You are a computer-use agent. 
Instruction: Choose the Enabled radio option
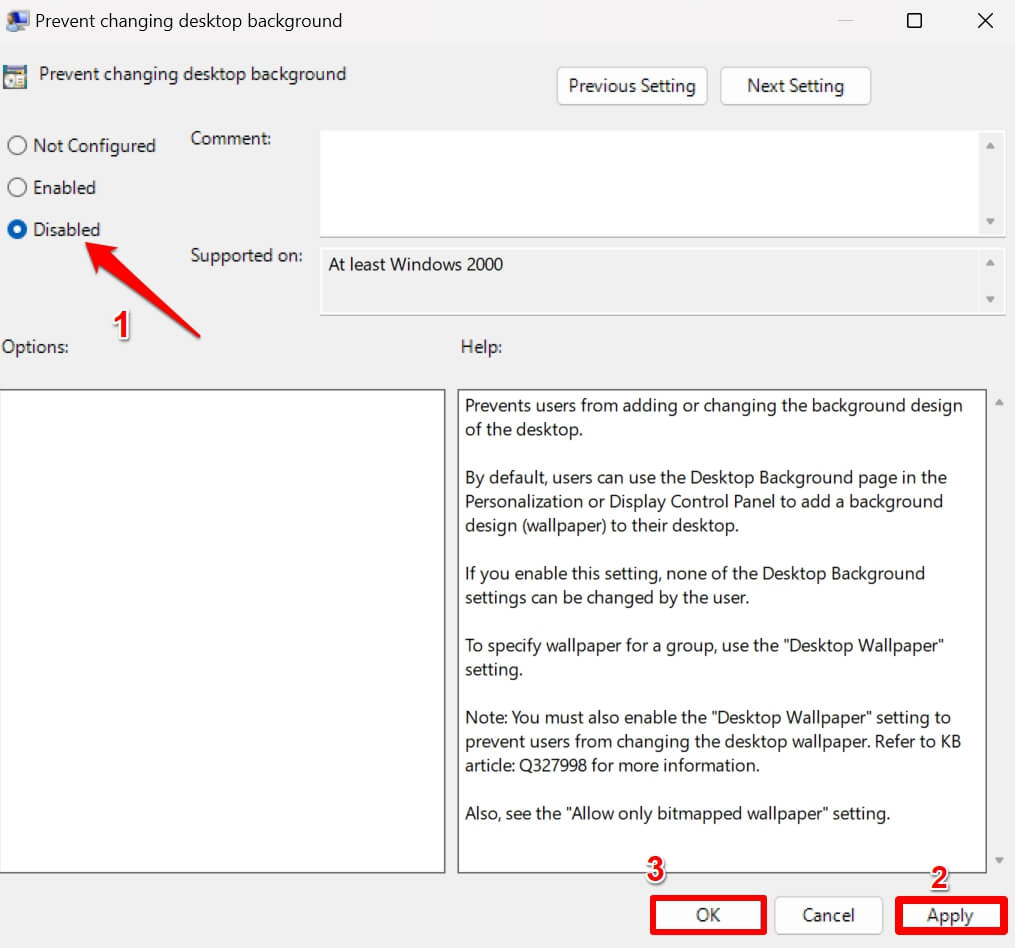(17, 188)
